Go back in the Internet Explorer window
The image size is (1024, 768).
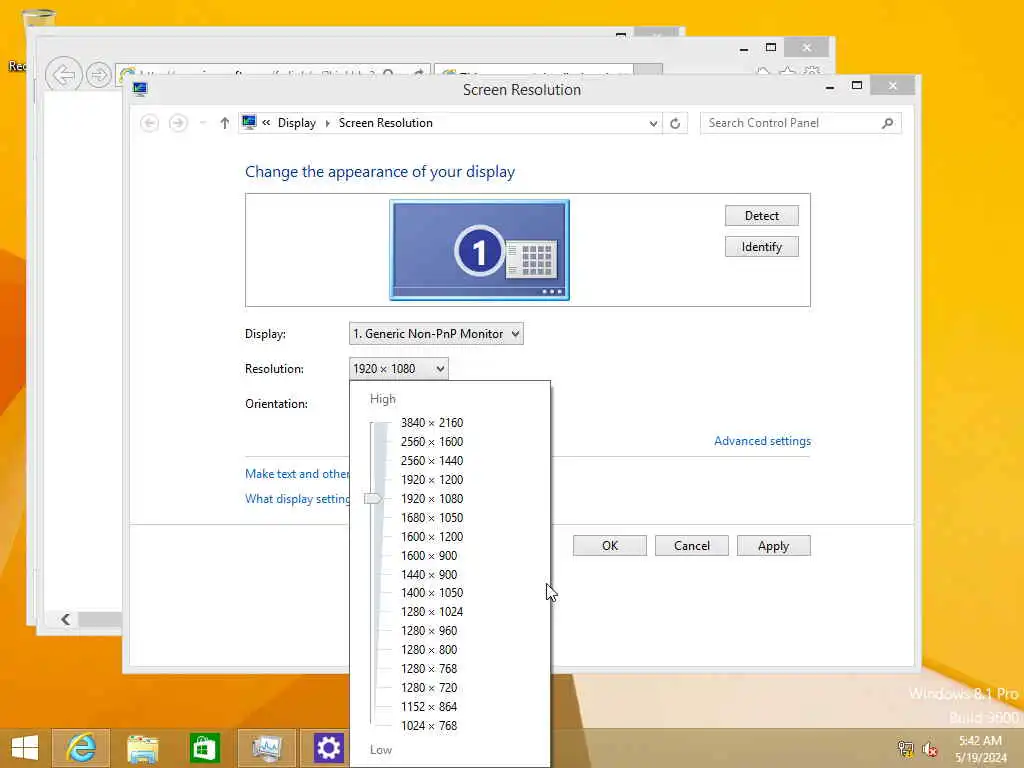pos(64,75)
